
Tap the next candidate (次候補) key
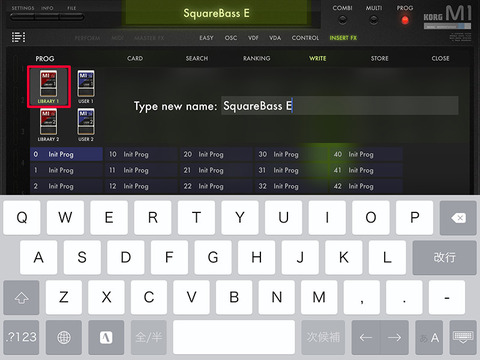point(323,337)
